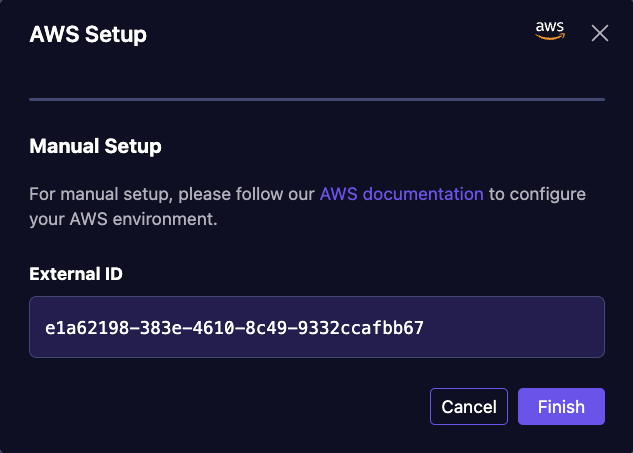Focus the External ID field
This screenshot has width=633, height=453.
[x=317, y=327]
